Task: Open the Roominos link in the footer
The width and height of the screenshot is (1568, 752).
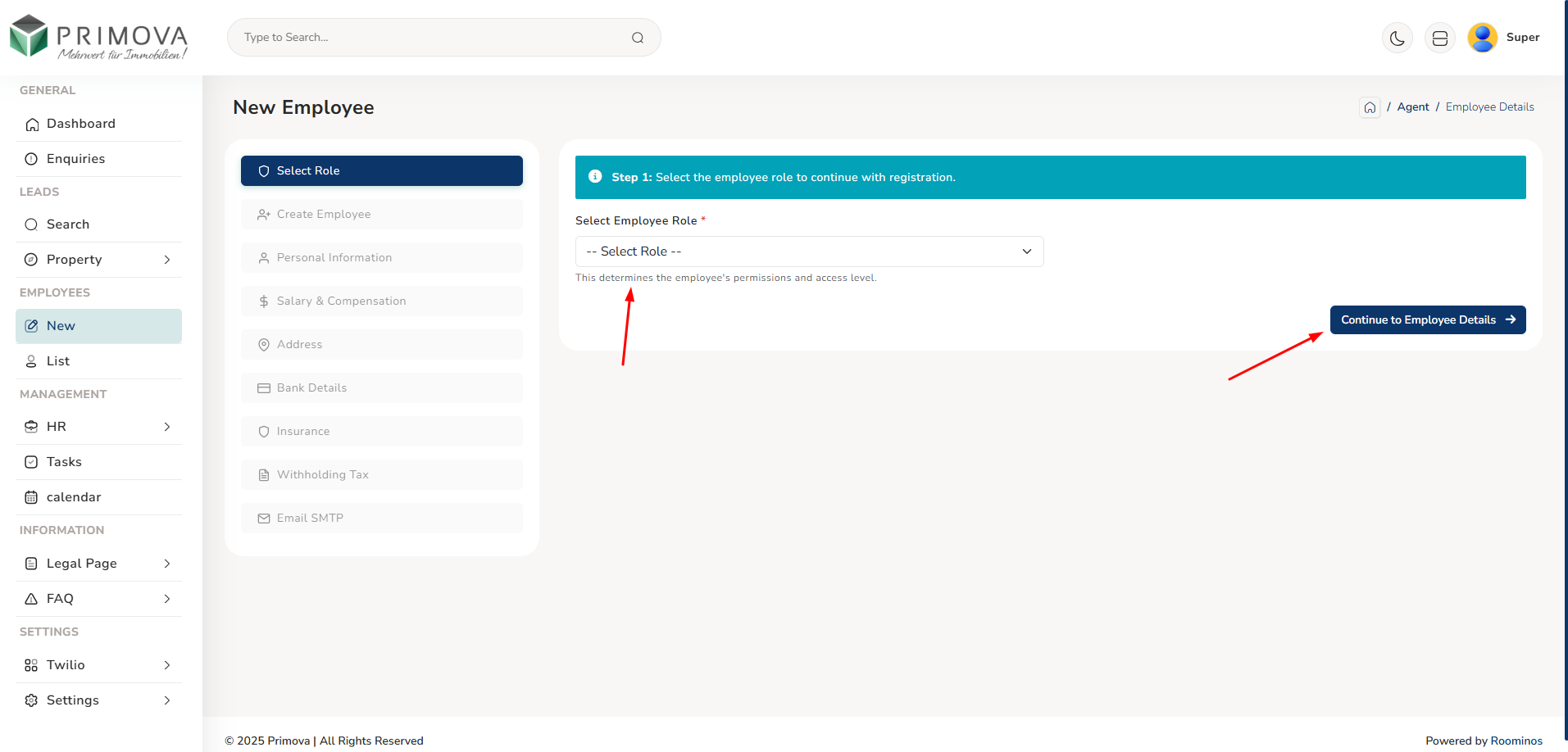Action: pos(1516,741)
